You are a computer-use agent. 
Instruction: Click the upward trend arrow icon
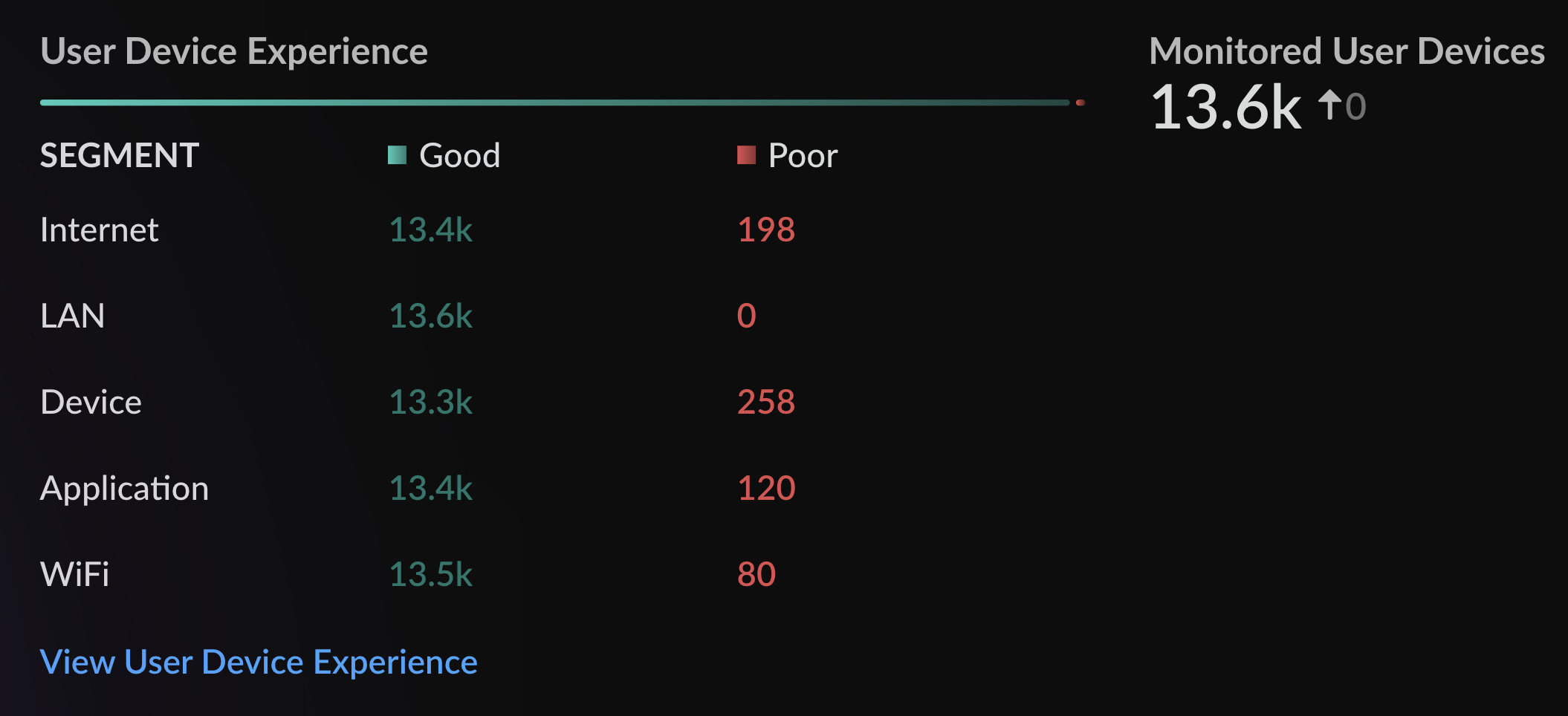[x=1329, y=105]
